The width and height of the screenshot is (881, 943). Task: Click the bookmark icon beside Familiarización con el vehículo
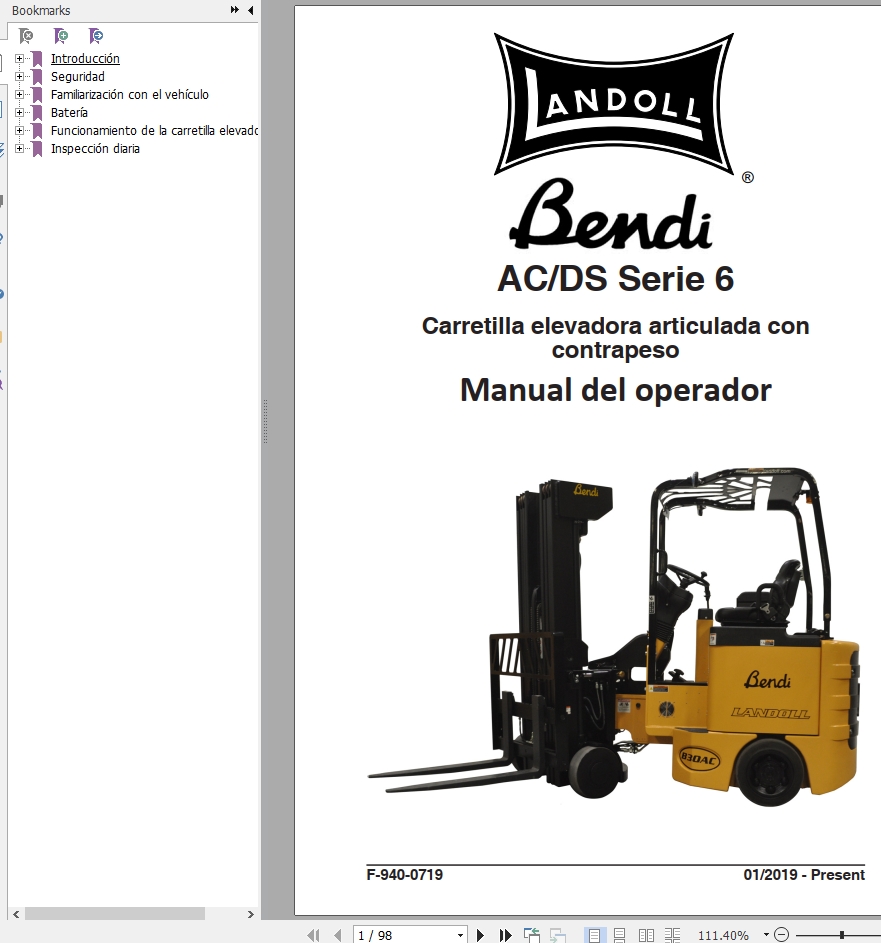coord(37,95)
